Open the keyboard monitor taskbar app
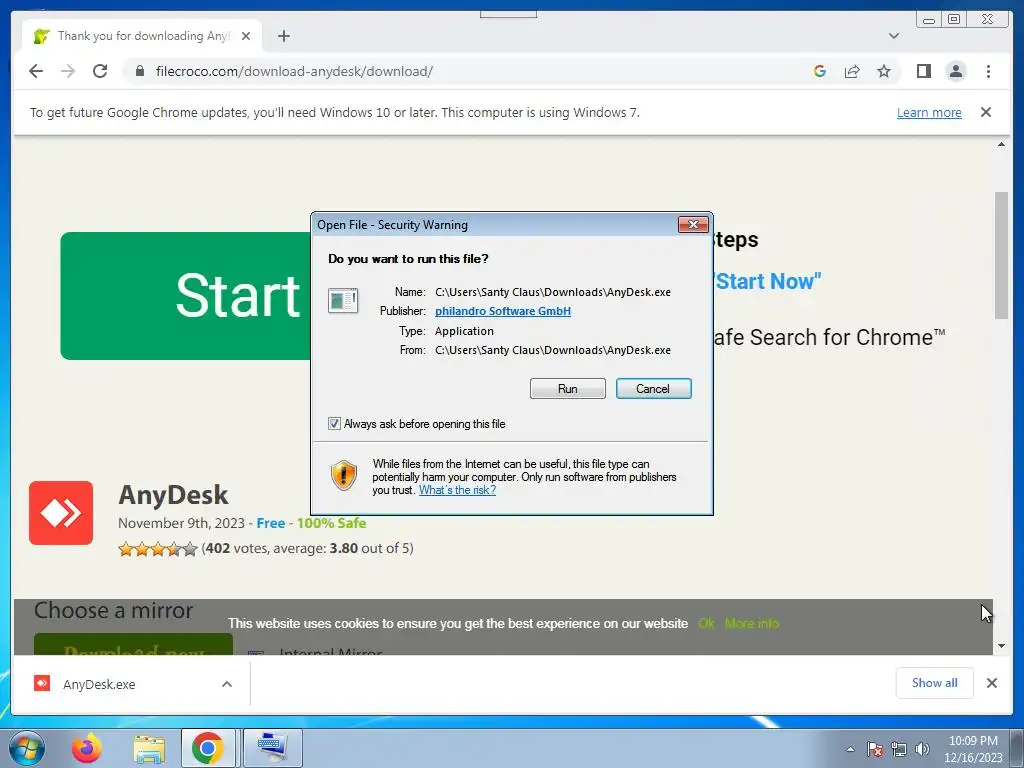This screenshot has height=768, width=1024. click(x=272, y=748)
